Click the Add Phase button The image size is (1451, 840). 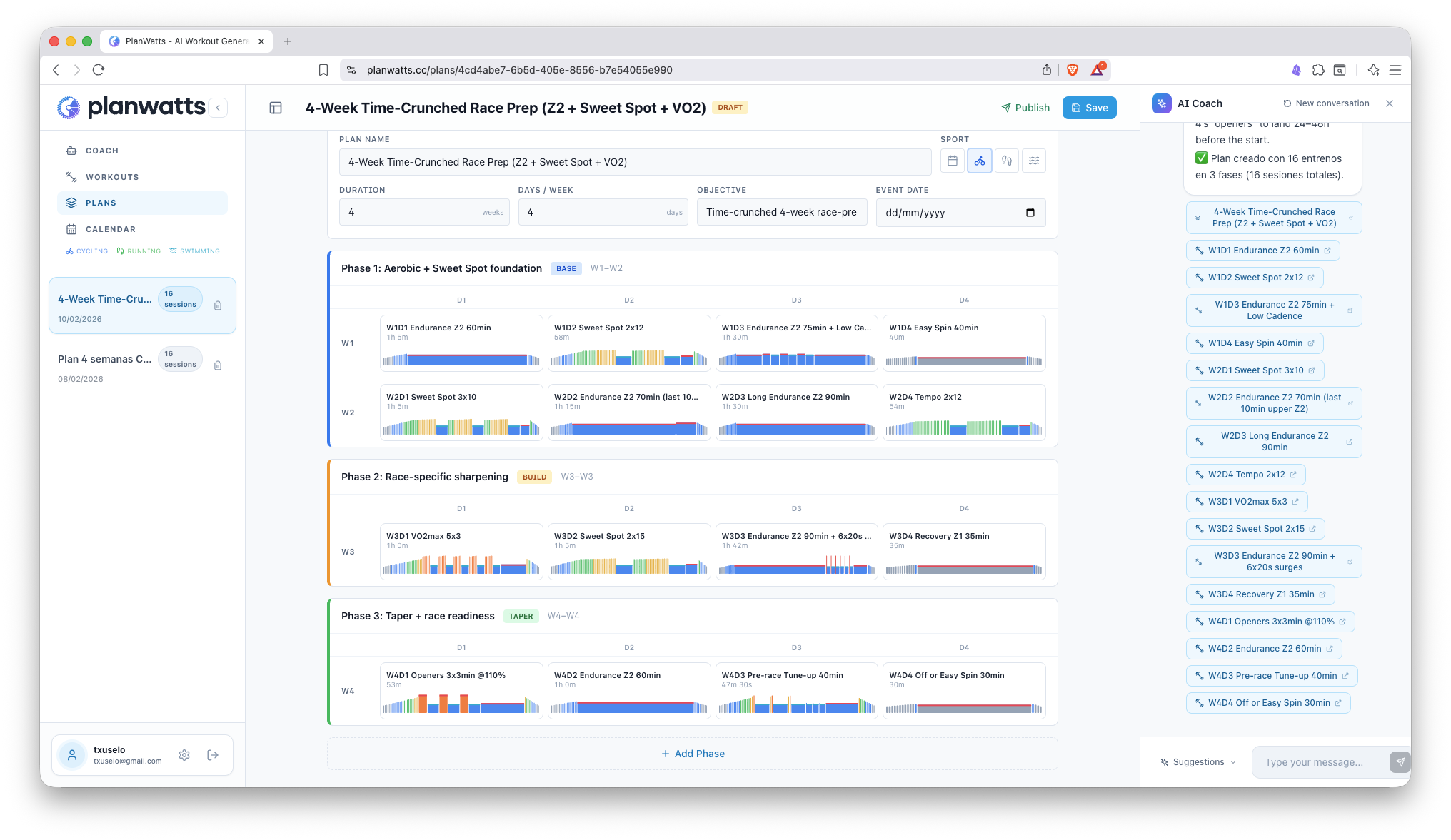(x=692, y=754)
